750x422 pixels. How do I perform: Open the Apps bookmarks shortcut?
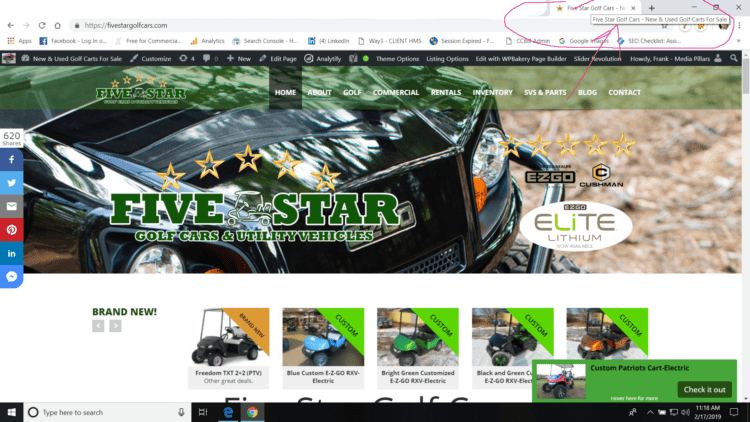pos(19,41)
